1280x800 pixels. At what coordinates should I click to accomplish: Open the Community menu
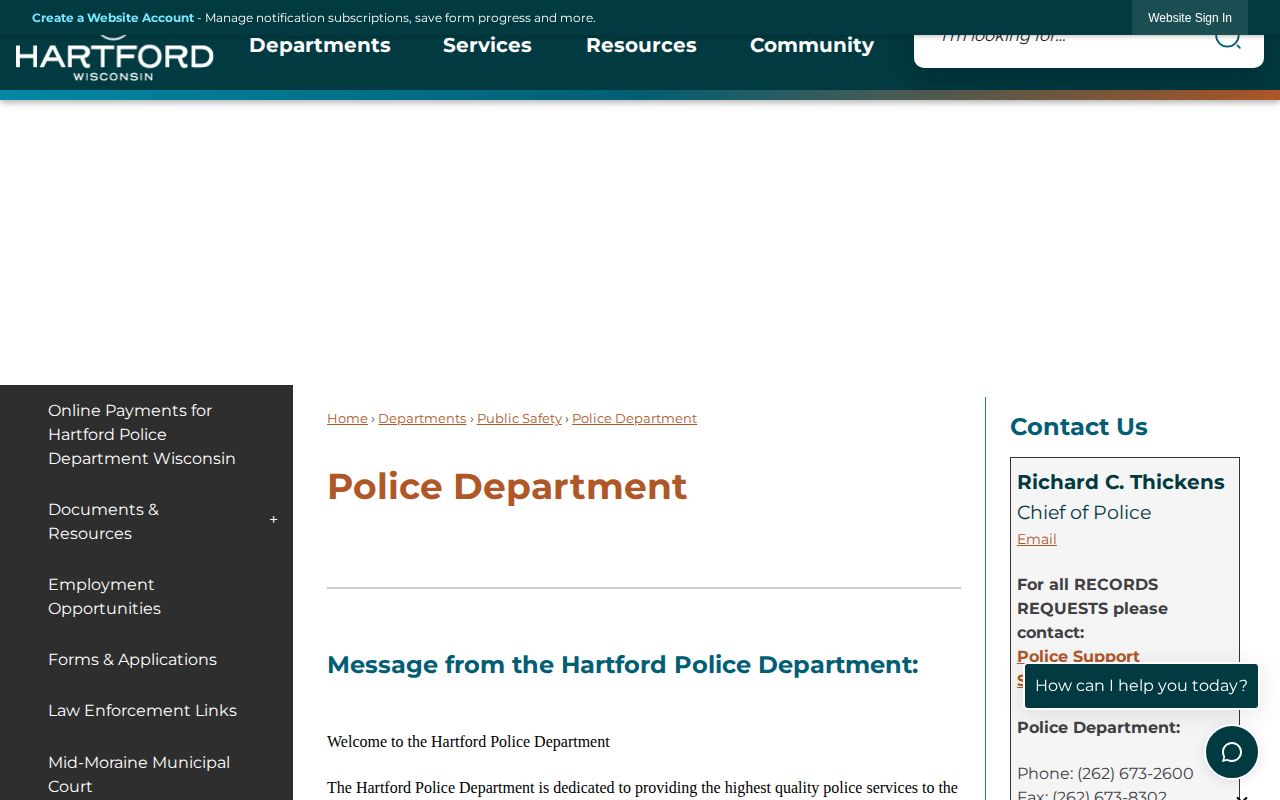[812, 45]
